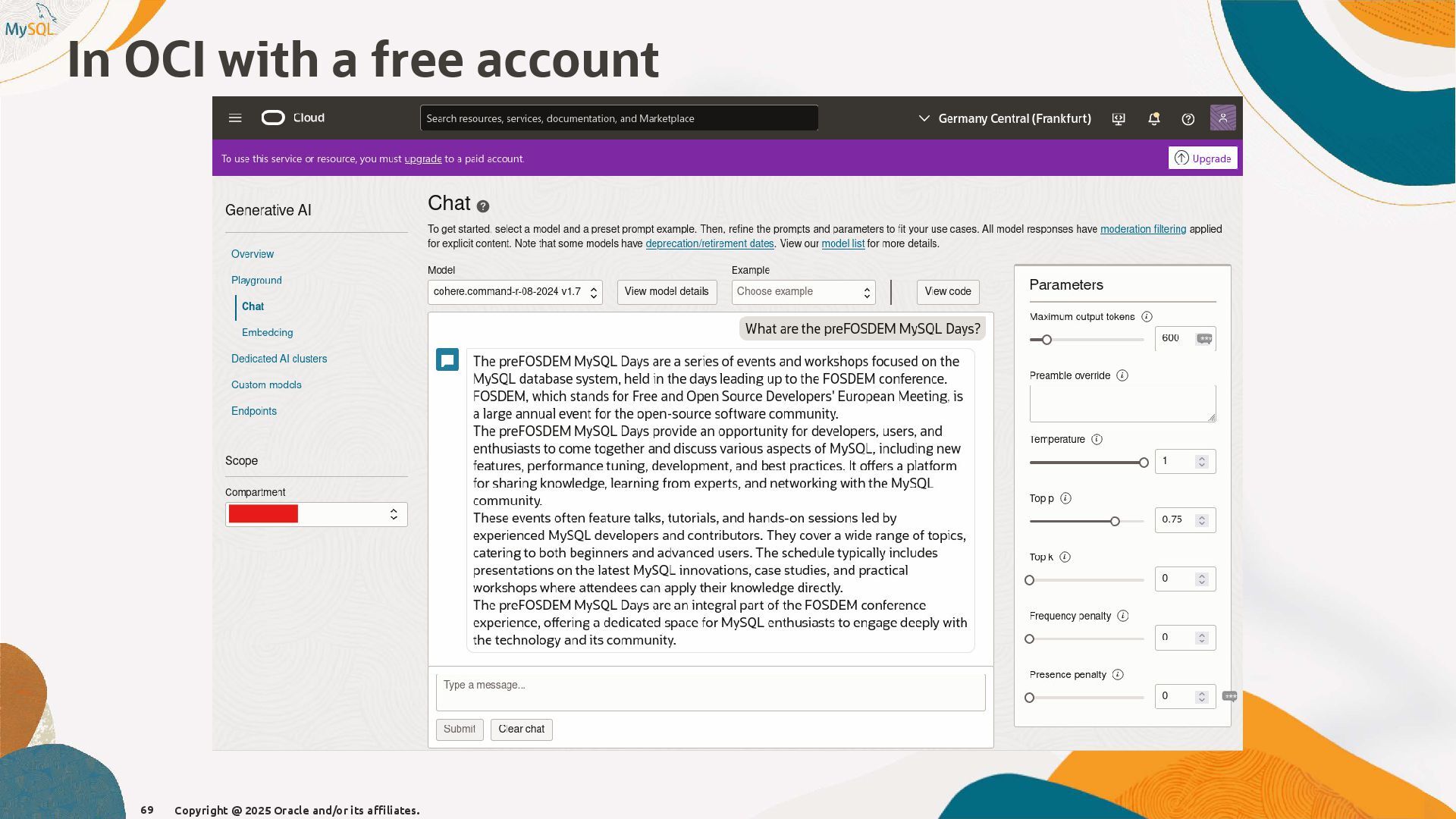Expand the Model selection dropdown

tap(515, 292)
